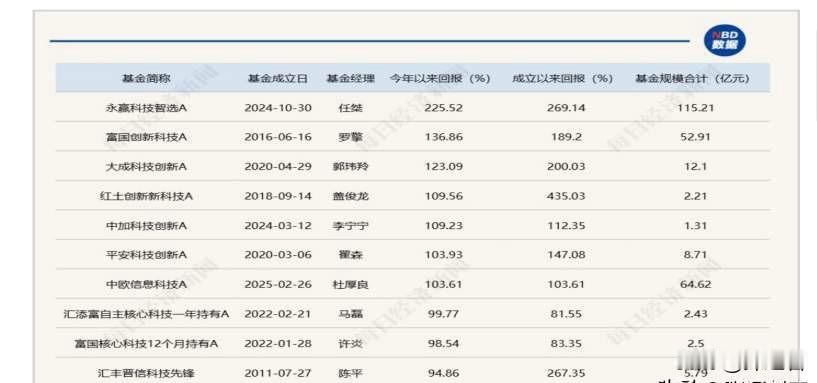The height and width of the screenshot is (383, 817).
Task: Click the date 2024-10-30
Action: pyautogui.click(x=278, y=108)
